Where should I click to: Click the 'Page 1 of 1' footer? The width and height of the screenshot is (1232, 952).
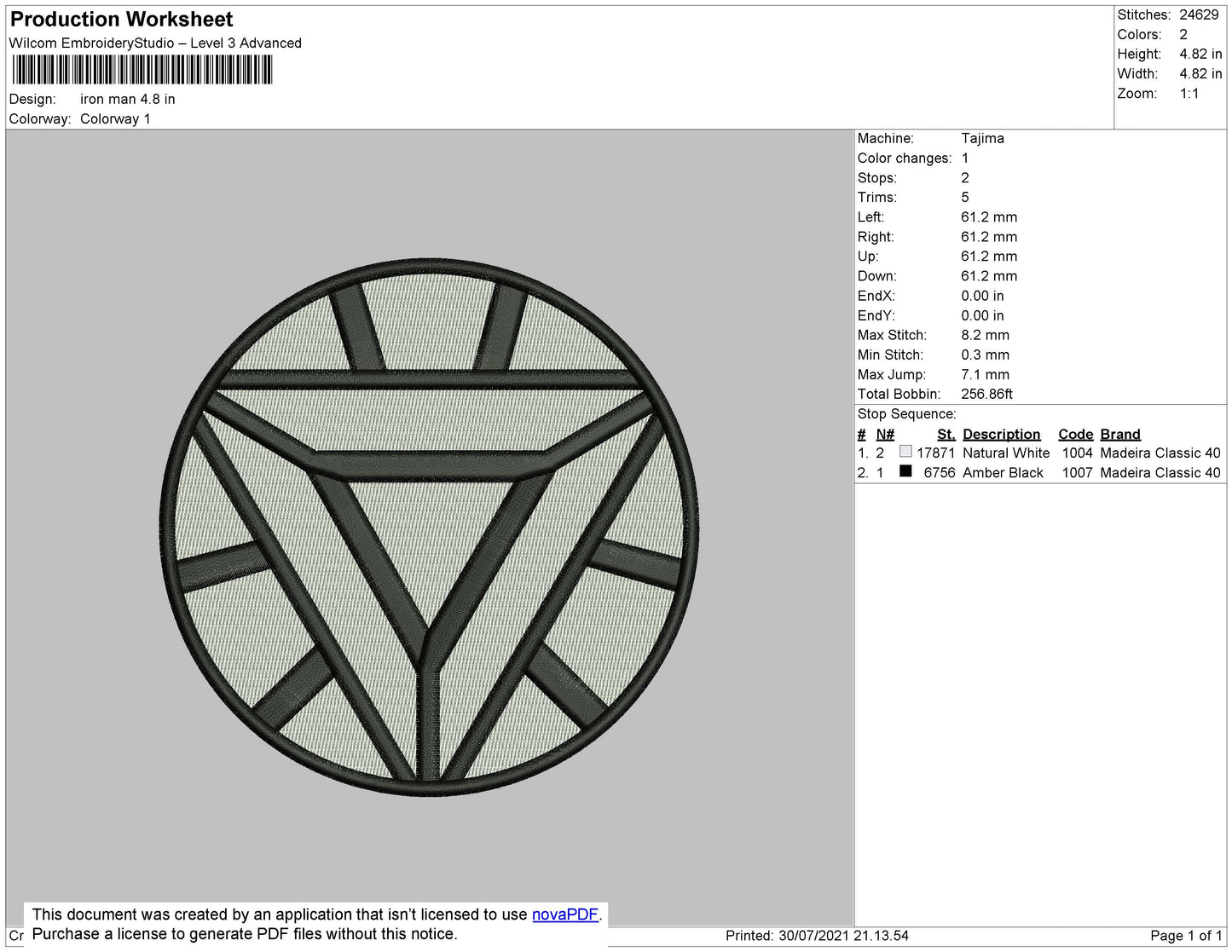point(1186,935)
